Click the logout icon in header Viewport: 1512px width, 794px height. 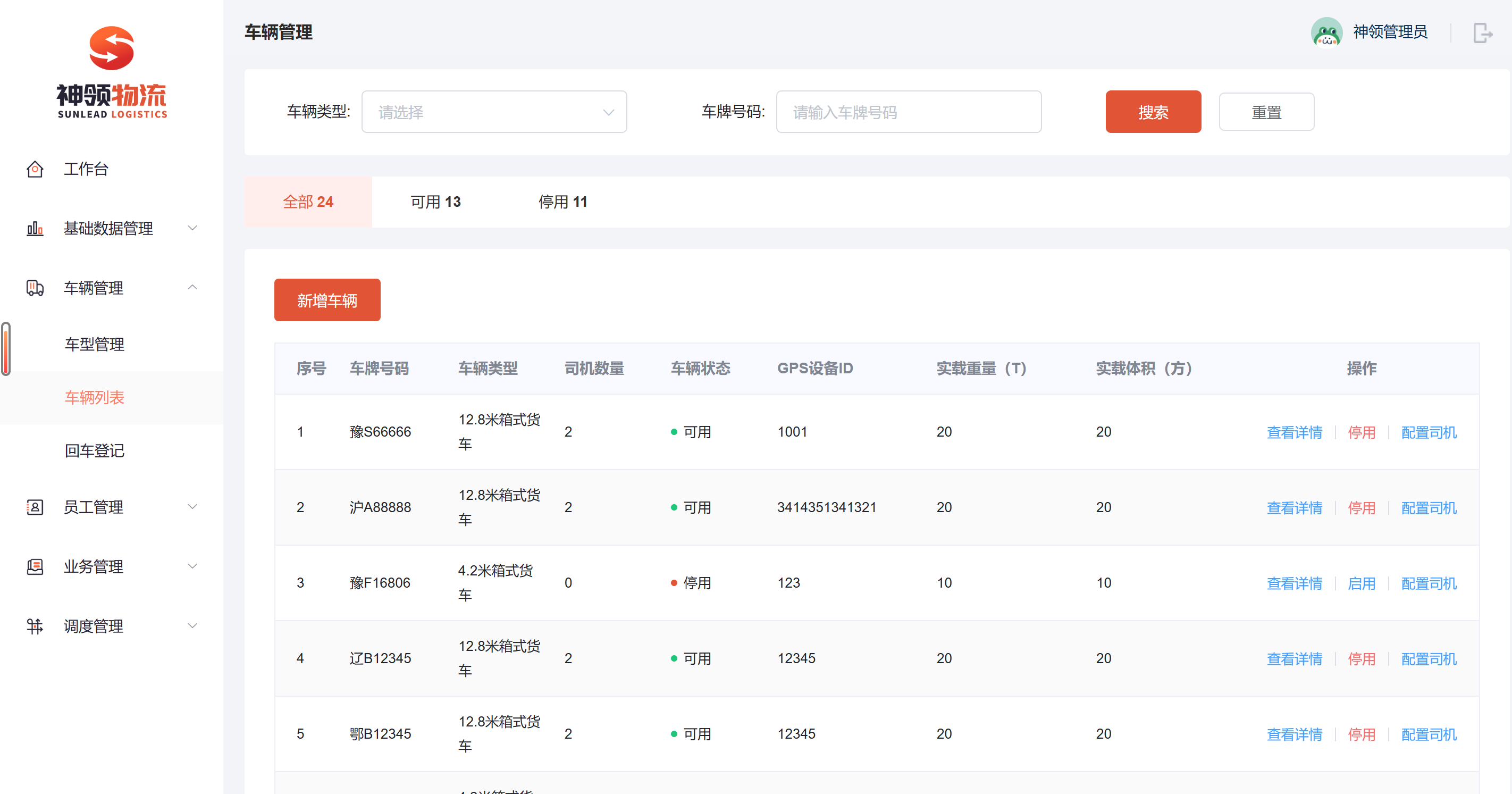(1483, 32)
